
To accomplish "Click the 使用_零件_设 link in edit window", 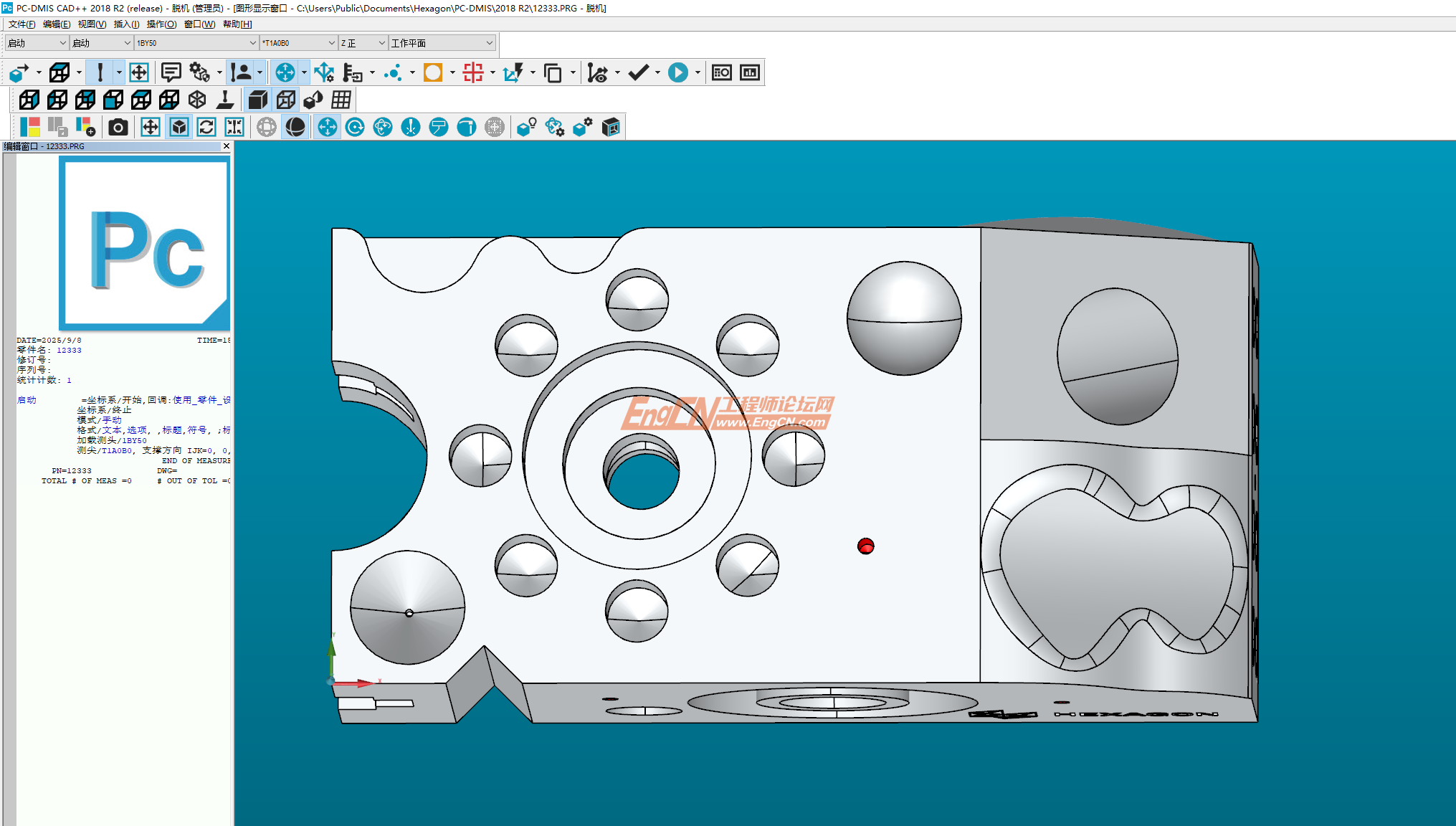I will [201, 400].
